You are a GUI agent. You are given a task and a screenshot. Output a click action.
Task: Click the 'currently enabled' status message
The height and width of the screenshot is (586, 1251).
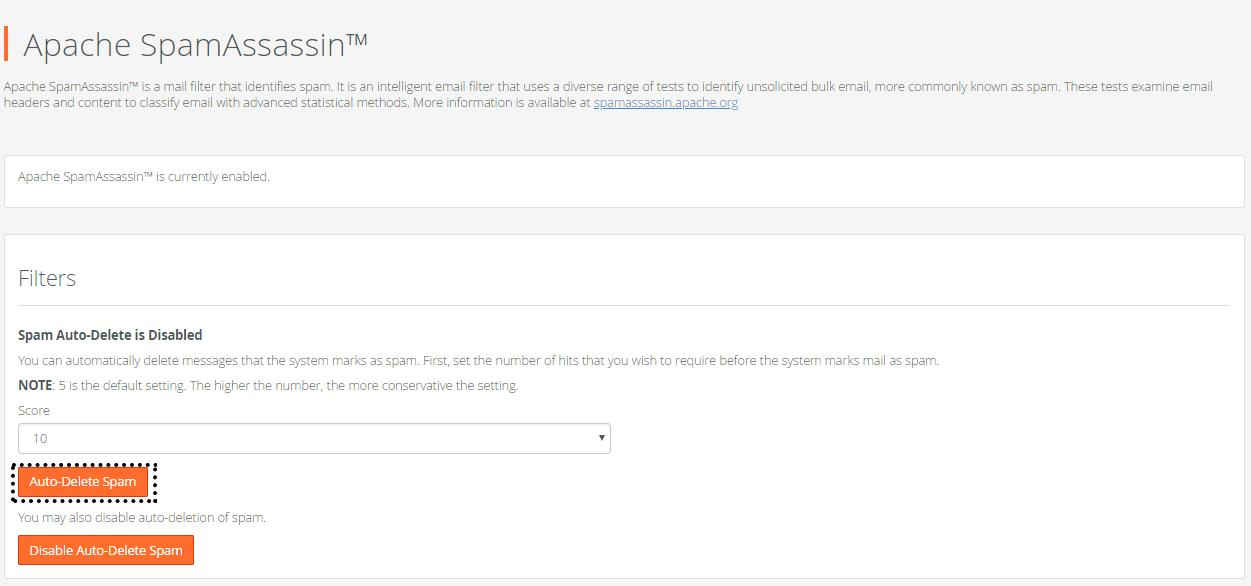[144, 177]
